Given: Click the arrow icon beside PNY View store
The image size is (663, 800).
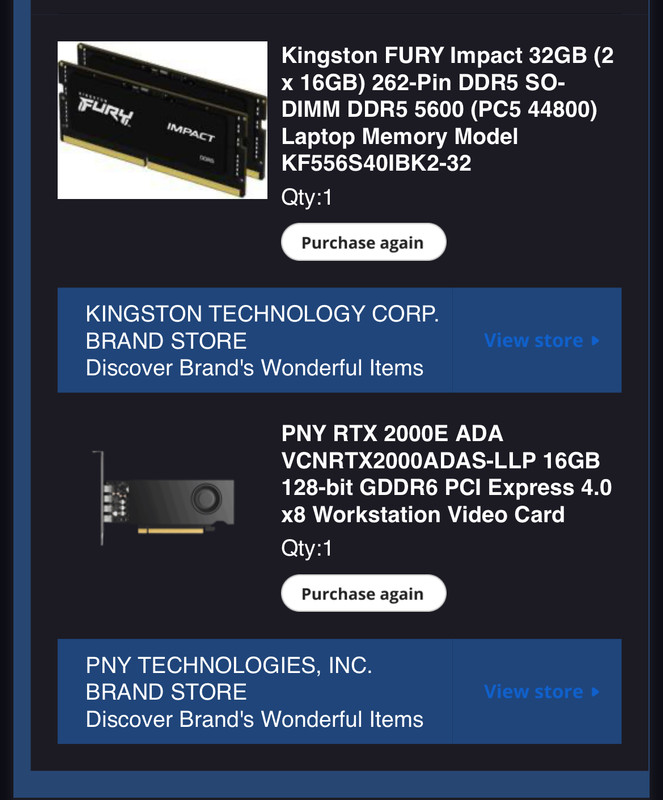Looking at the screenshot, I should click(x=595, y=692).
